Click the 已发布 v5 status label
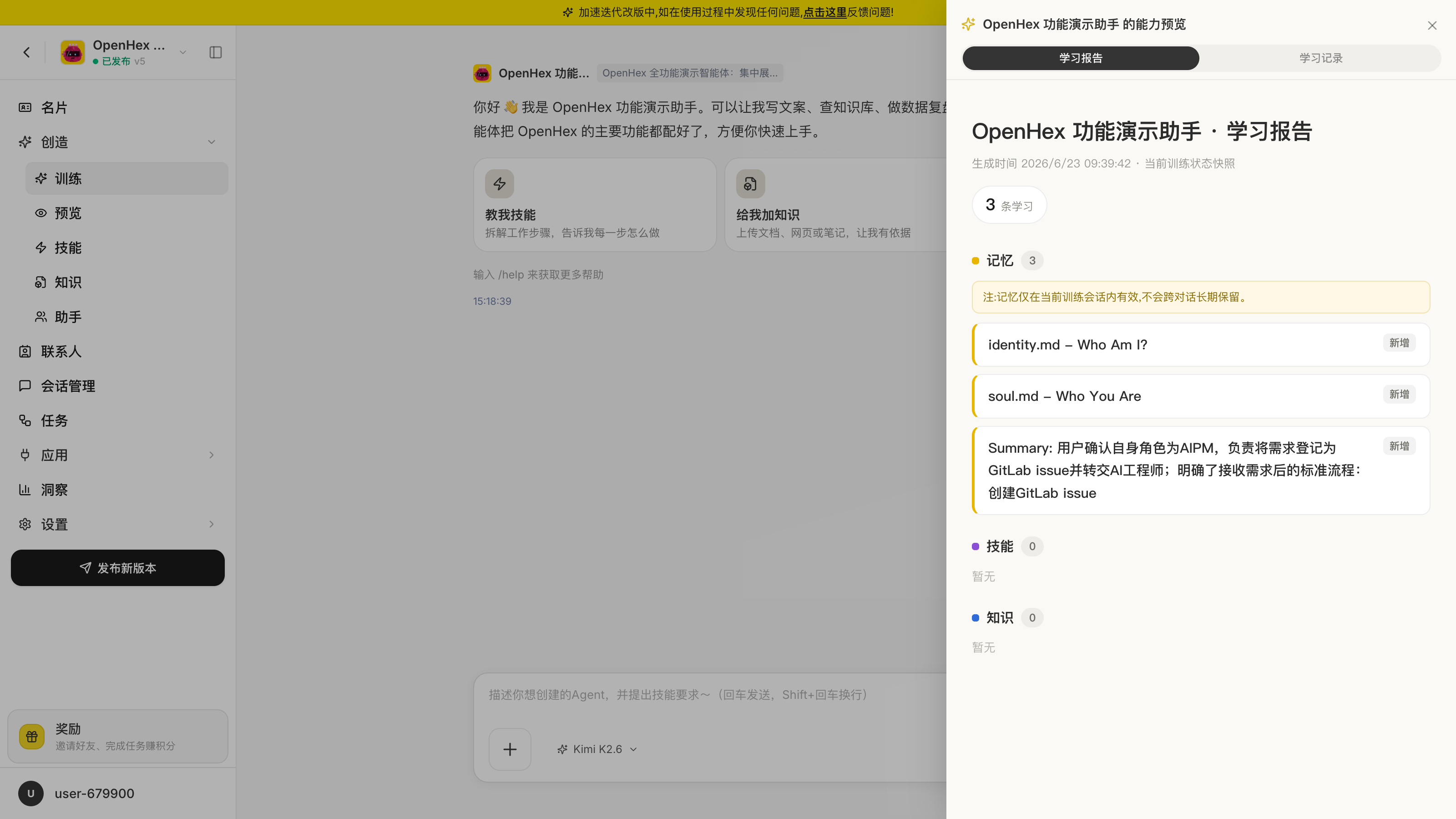 click(x=119, y=61)
